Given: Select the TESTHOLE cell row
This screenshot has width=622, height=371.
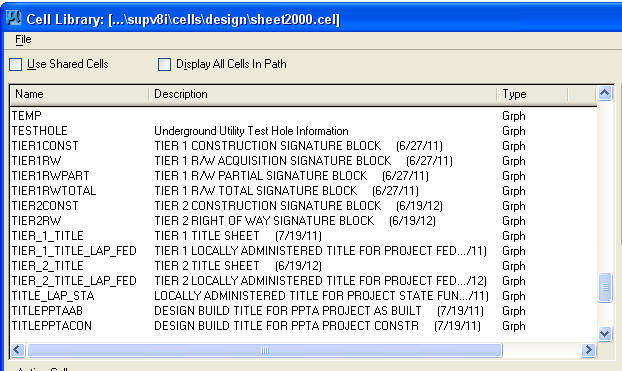Looking at the screenshot, I should tap(303, 131).
